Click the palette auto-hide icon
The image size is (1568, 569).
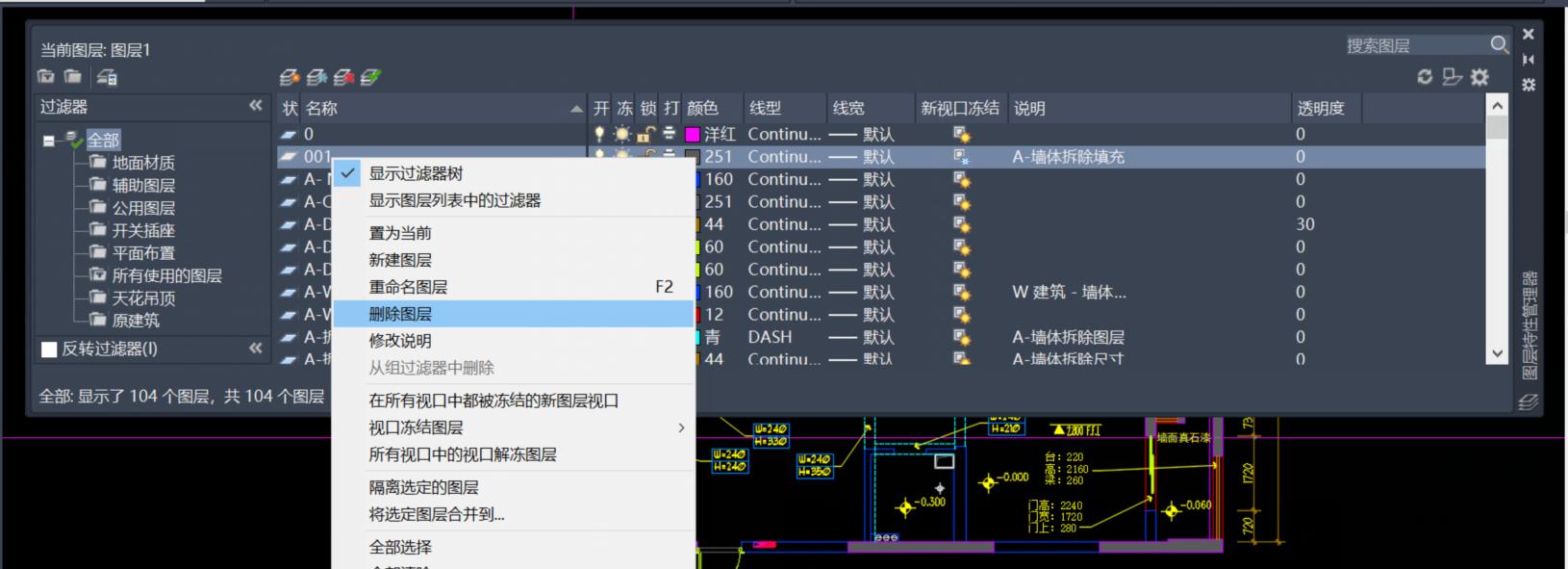pyautogui.click(x=1528, y=60)
